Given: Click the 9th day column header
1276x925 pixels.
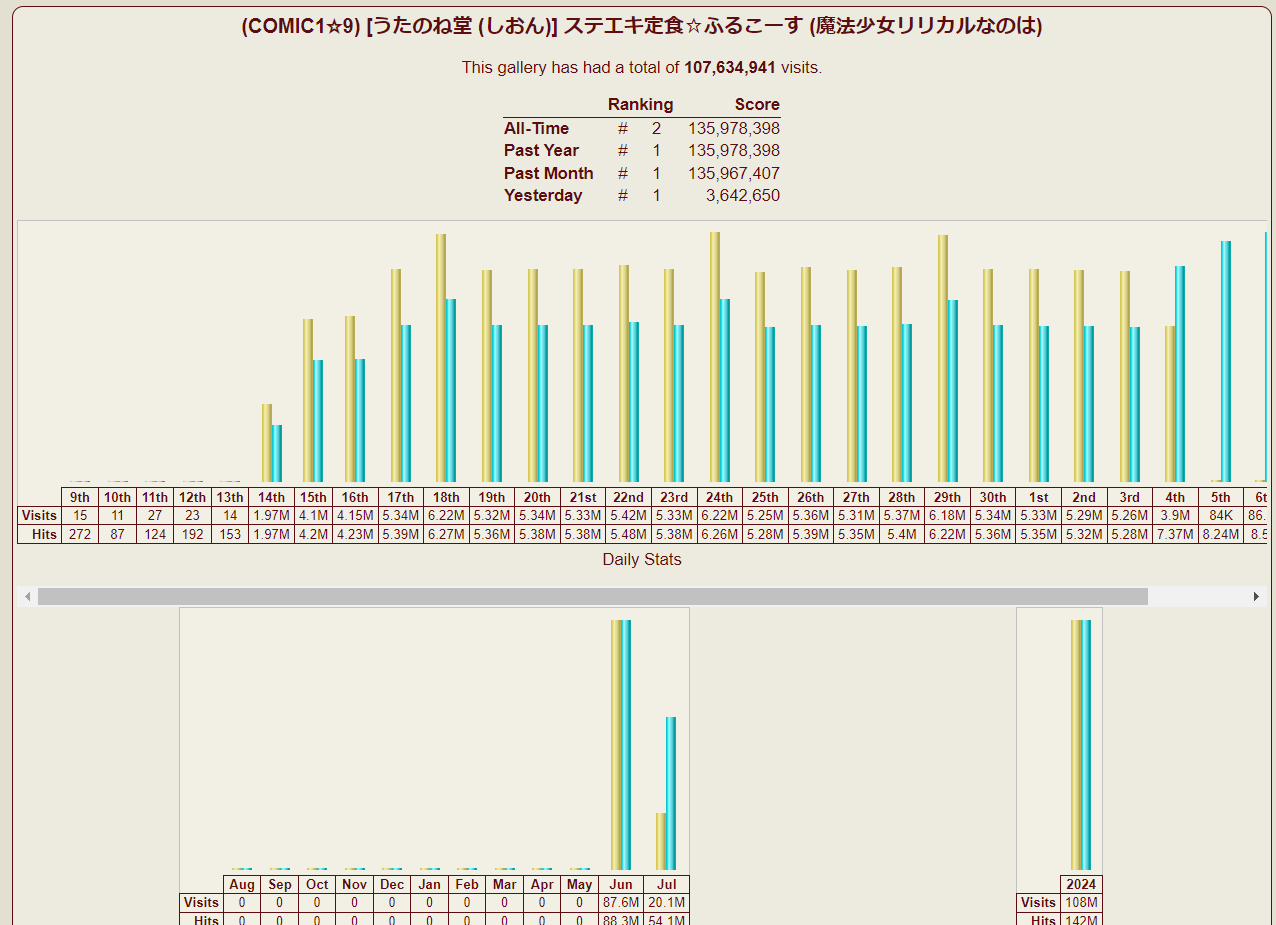Looking at the screenshot, I should pyautogui.click(x=80, y=497).
